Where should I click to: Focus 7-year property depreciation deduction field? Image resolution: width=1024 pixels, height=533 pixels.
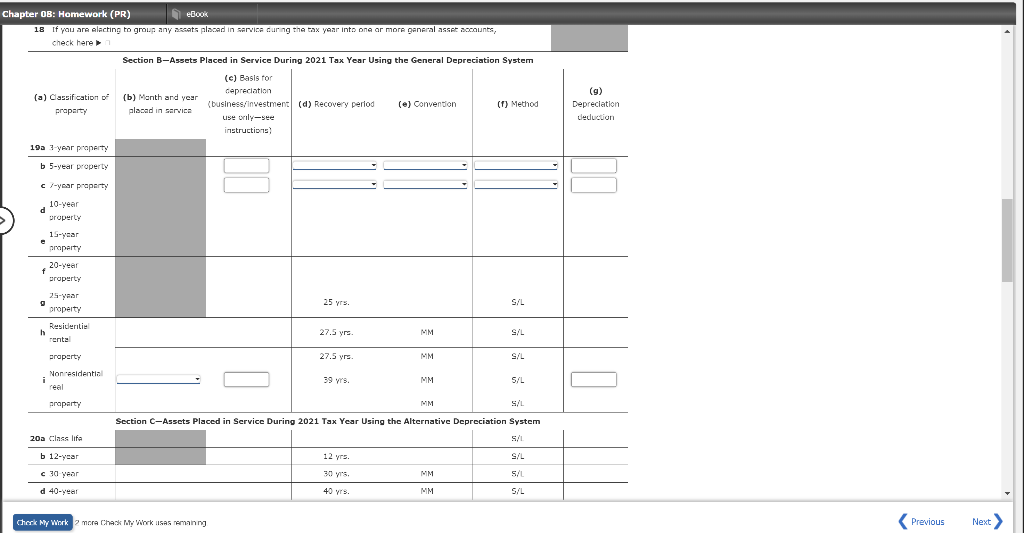click(594, 185)
